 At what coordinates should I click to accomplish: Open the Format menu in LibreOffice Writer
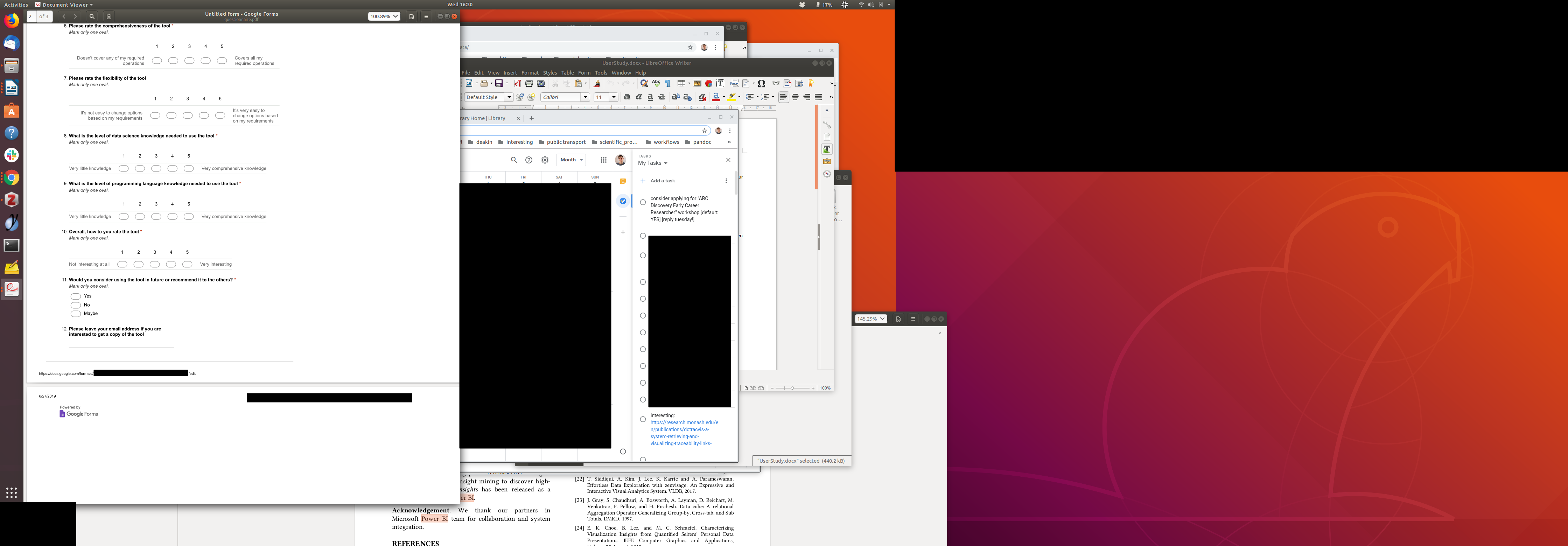530,72
